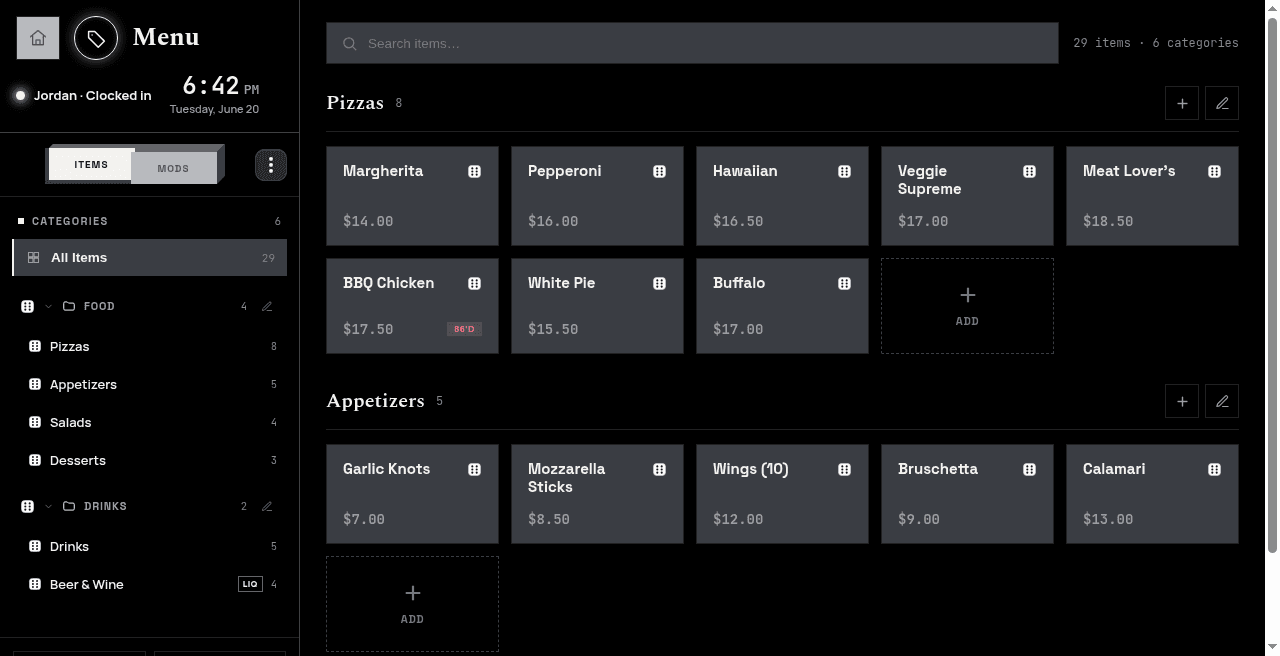Click the 29 items · 6 categories text

[1155, 43]
